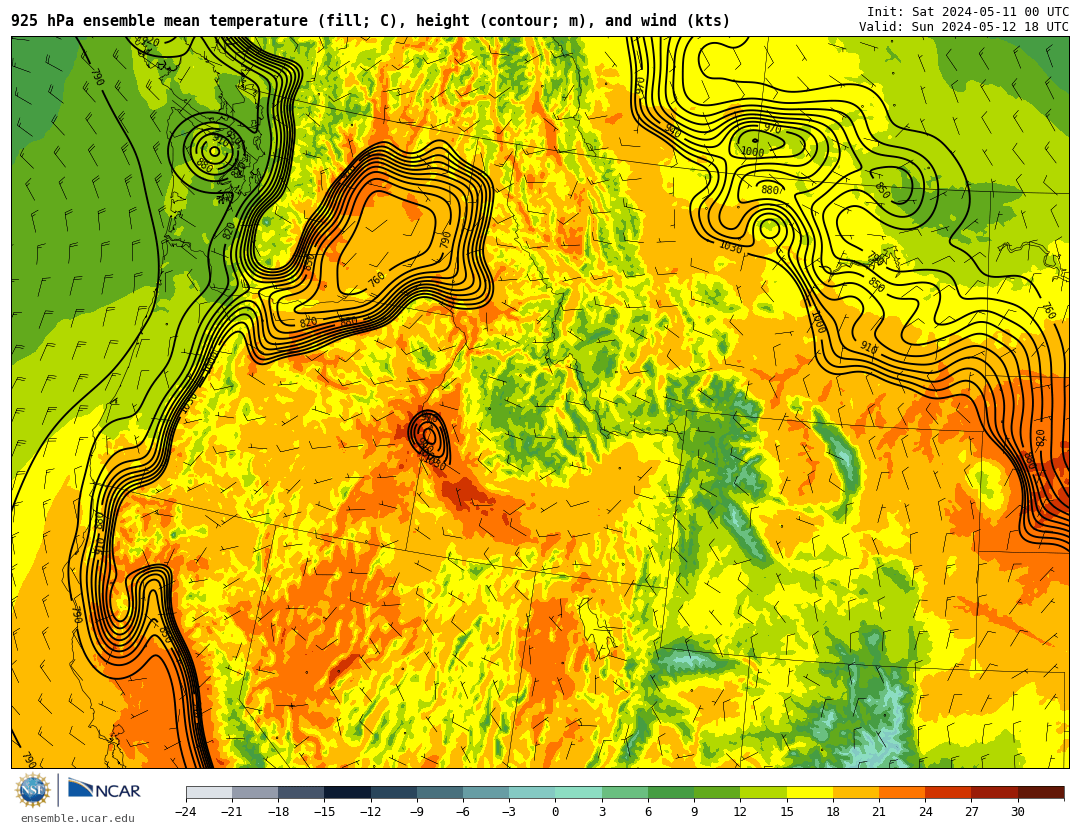Pick the mint swatch between 0 and 3

(579, 792)
